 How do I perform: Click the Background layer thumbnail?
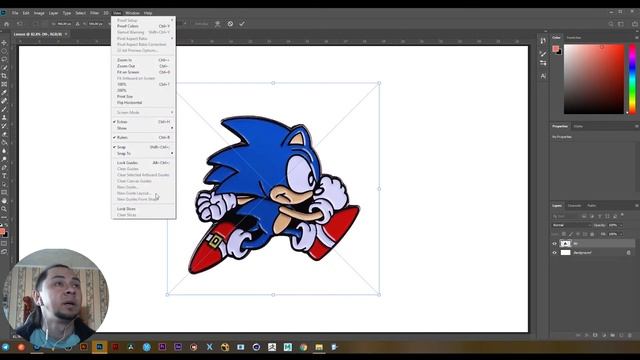565,253
